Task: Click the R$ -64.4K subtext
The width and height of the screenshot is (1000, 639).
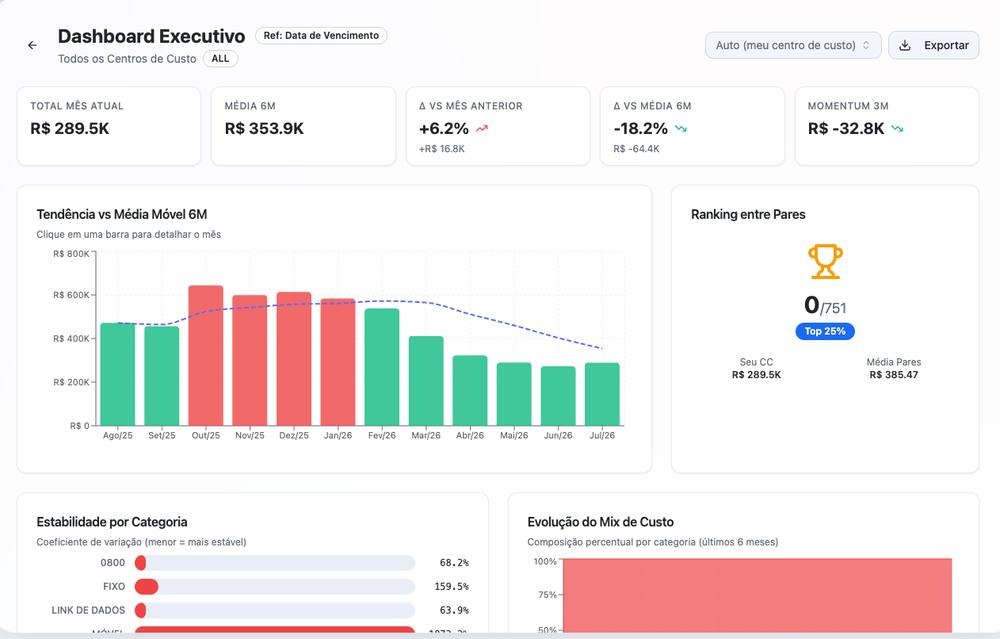Action: click(636, 149)
